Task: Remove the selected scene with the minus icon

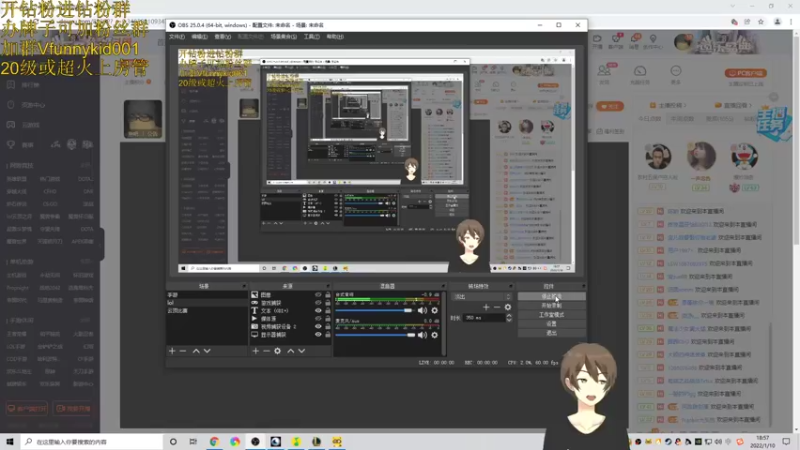Action: [x=183, y=351]
